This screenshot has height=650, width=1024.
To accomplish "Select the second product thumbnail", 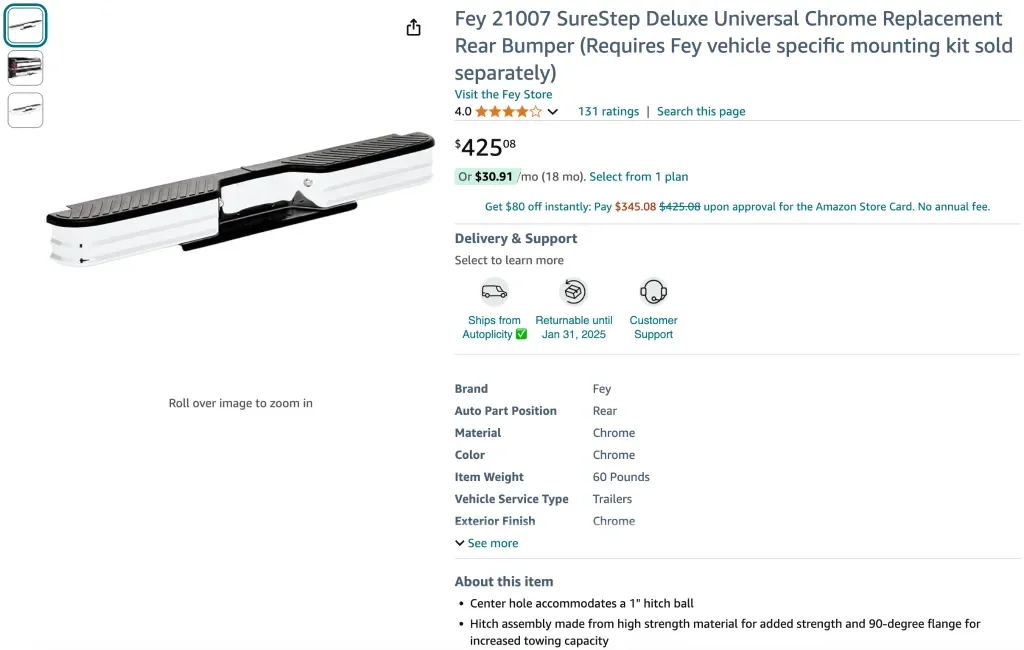I will (25, 68).
